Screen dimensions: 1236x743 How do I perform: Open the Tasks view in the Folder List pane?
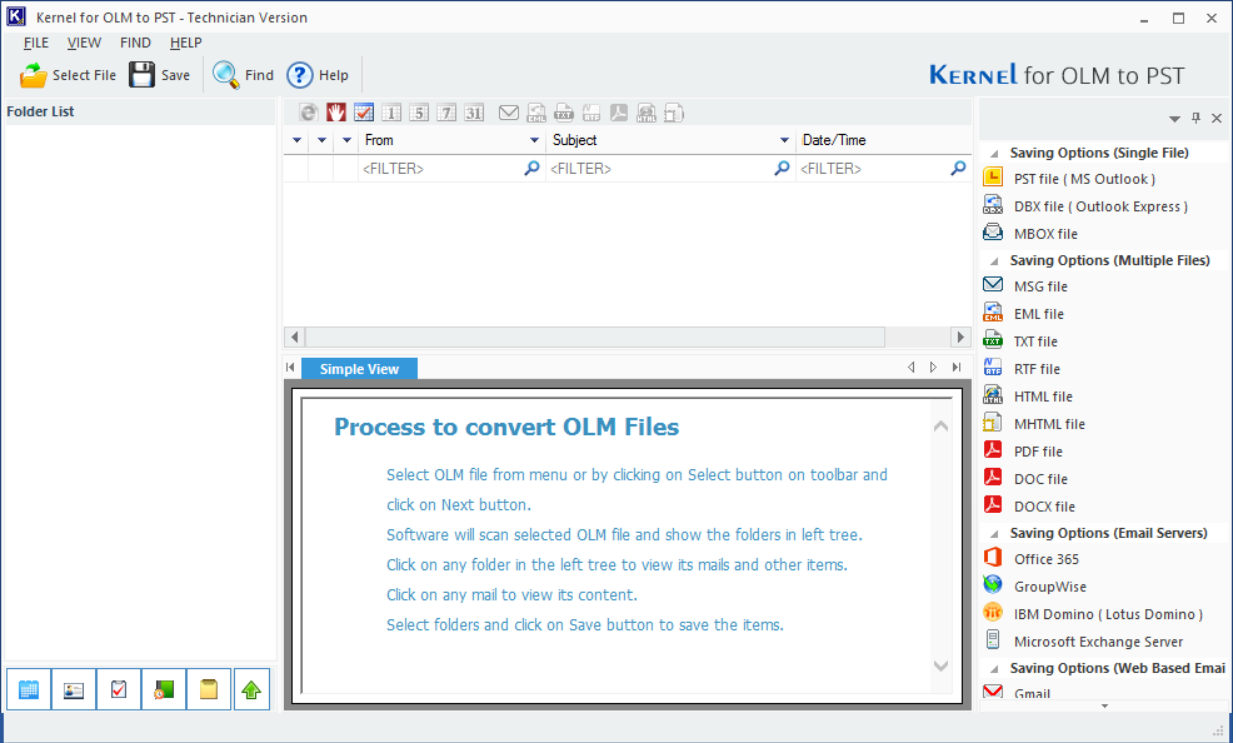(x=119, y=690)
